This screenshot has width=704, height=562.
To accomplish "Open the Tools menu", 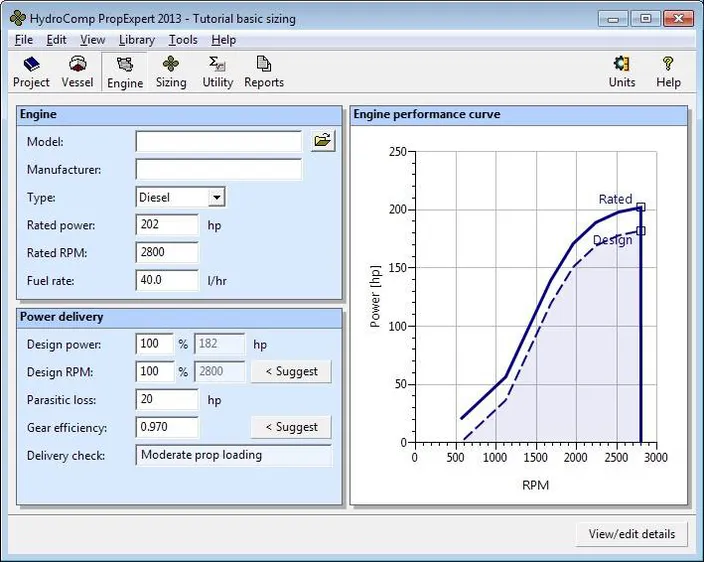I will [x=183, y=40].
